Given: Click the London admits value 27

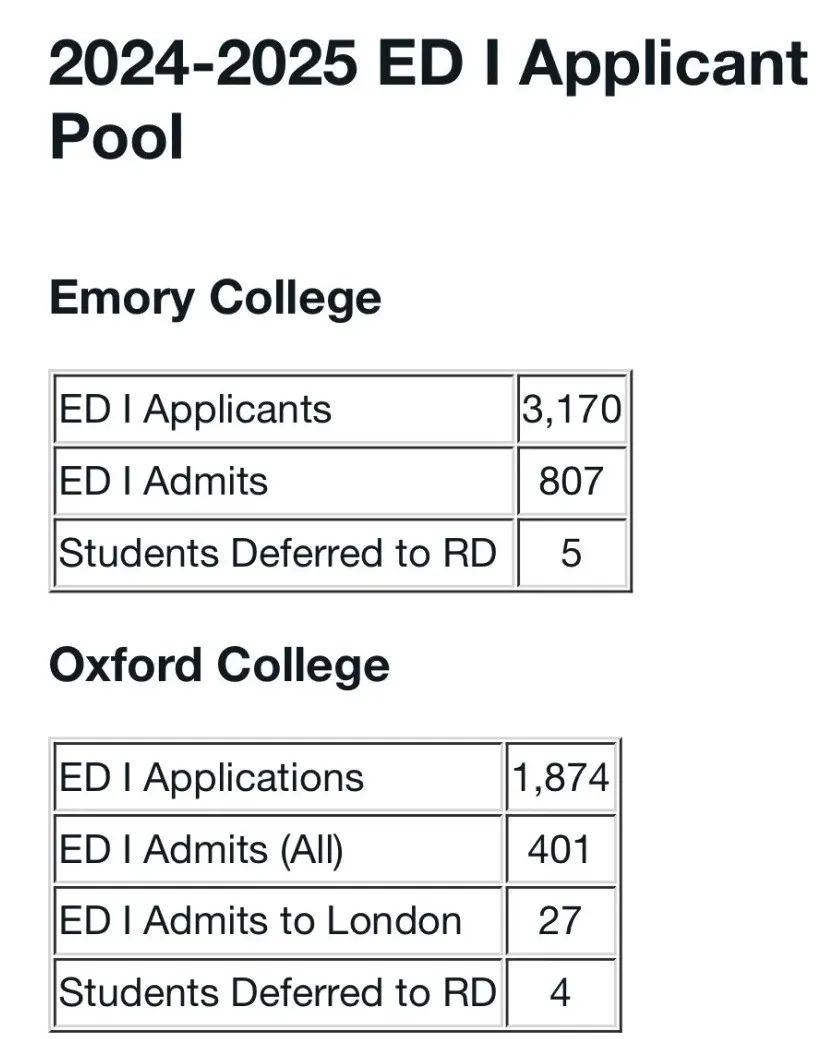Looking at the screenshot, I should tap(561, 922).
